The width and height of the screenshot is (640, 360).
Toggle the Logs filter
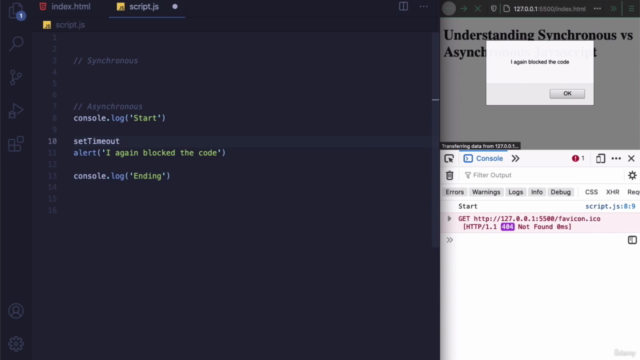(515, 192)
